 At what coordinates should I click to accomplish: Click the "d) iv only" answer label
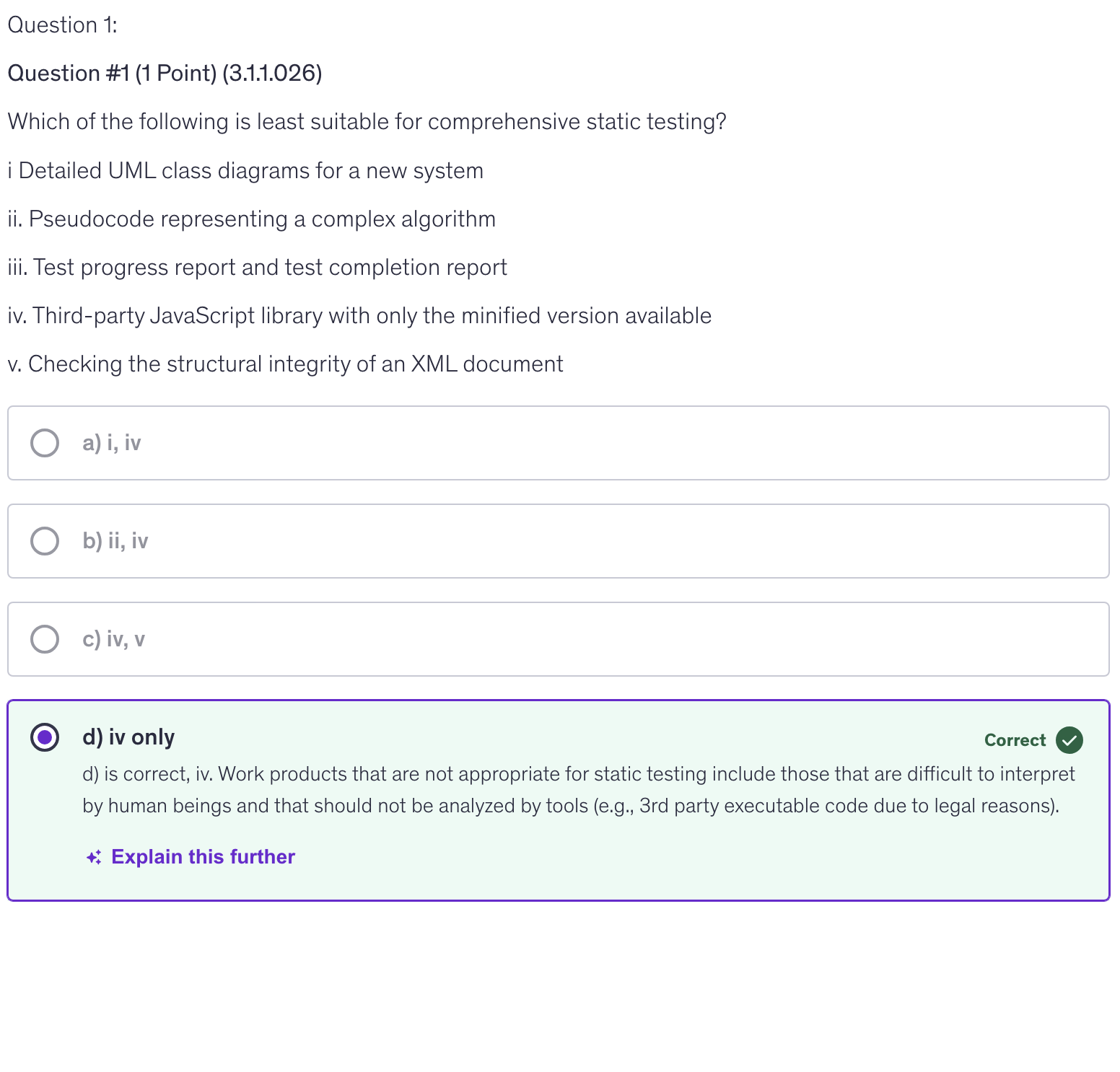click(x=128, y=737)
